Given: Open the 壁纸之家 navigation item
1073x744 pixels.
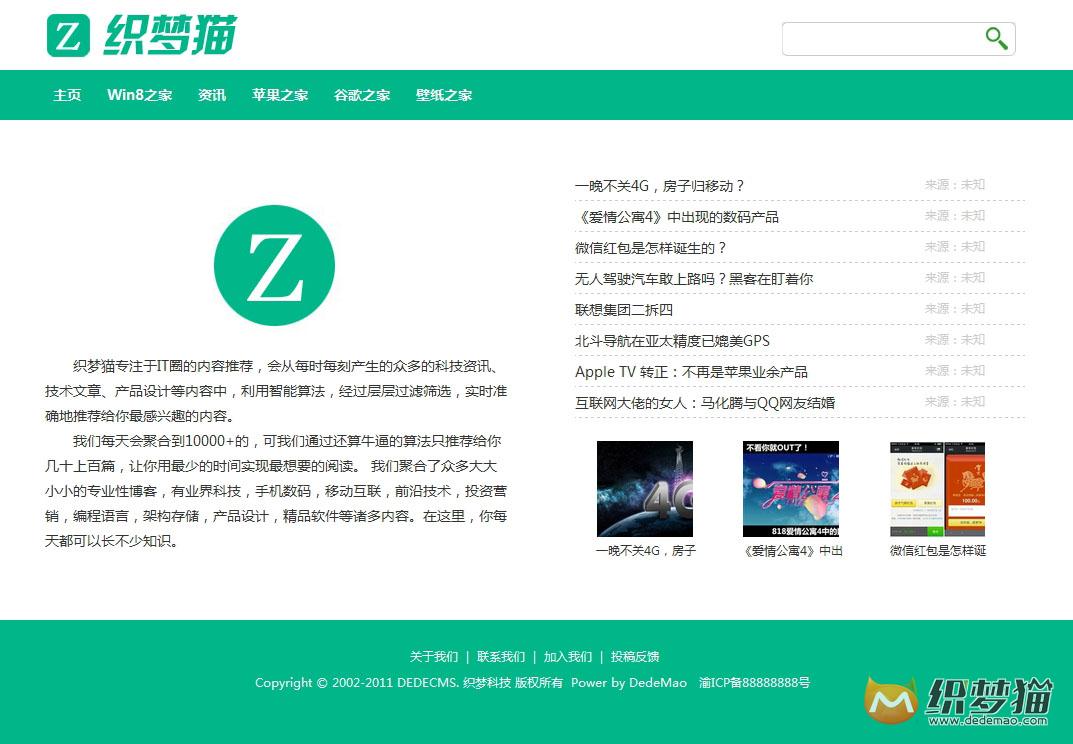Looking at the screenshot, I should point(444,95).
